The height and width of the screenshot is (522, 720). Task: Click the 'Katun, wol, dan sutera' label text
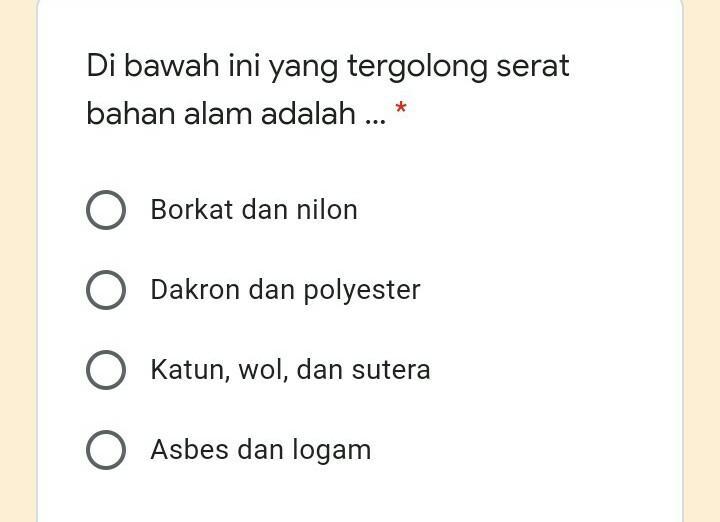(291, 370)
